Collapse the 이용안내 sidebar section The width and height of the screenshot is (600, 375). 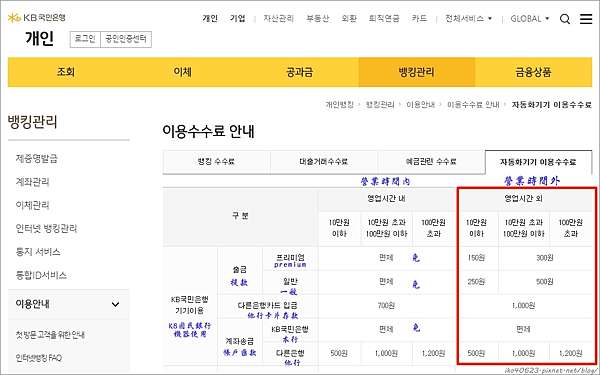coord(115,304)
